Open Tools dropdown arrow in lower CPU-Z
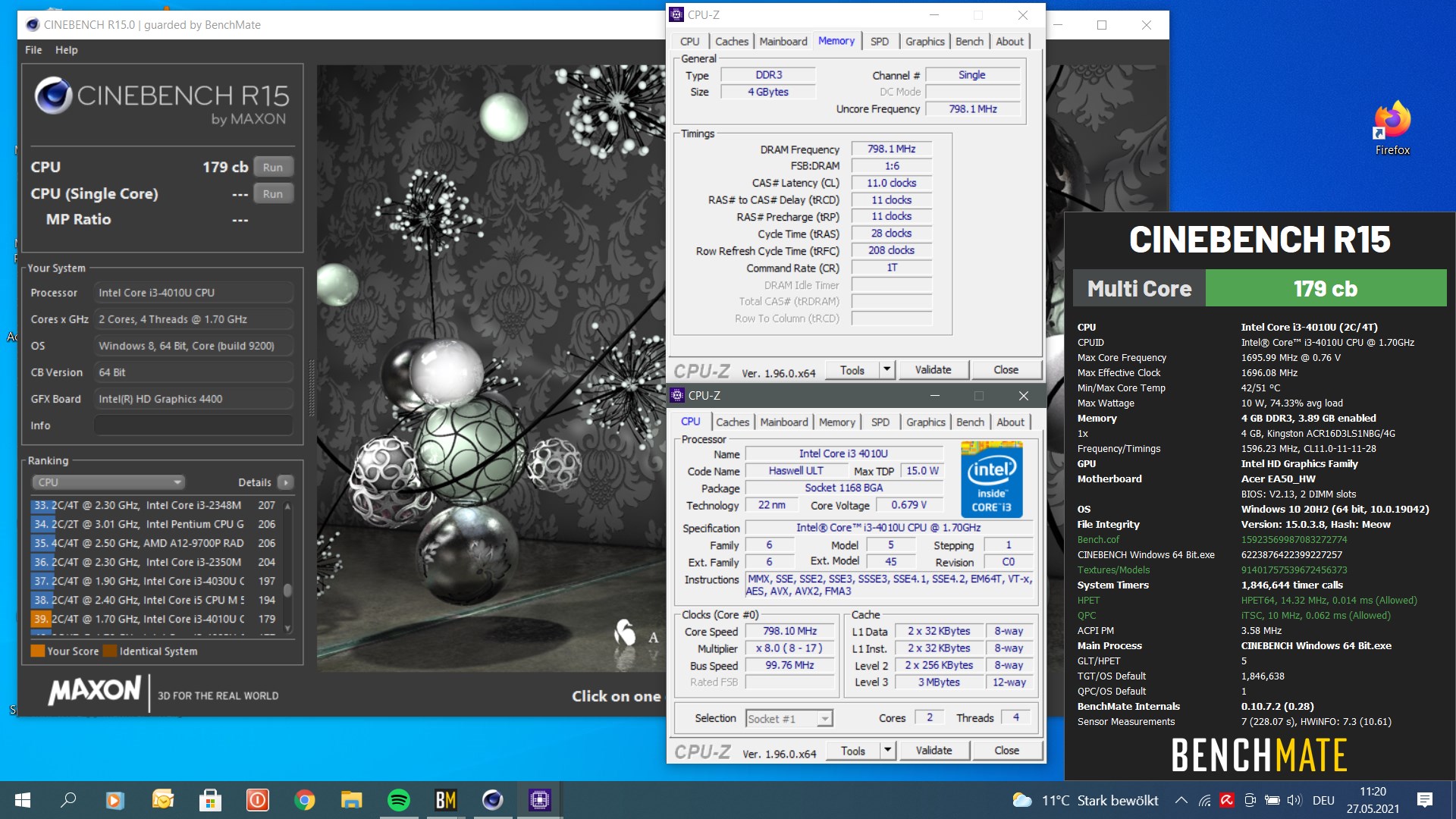Screen dimensions: 1456x819 pos(887,750)
